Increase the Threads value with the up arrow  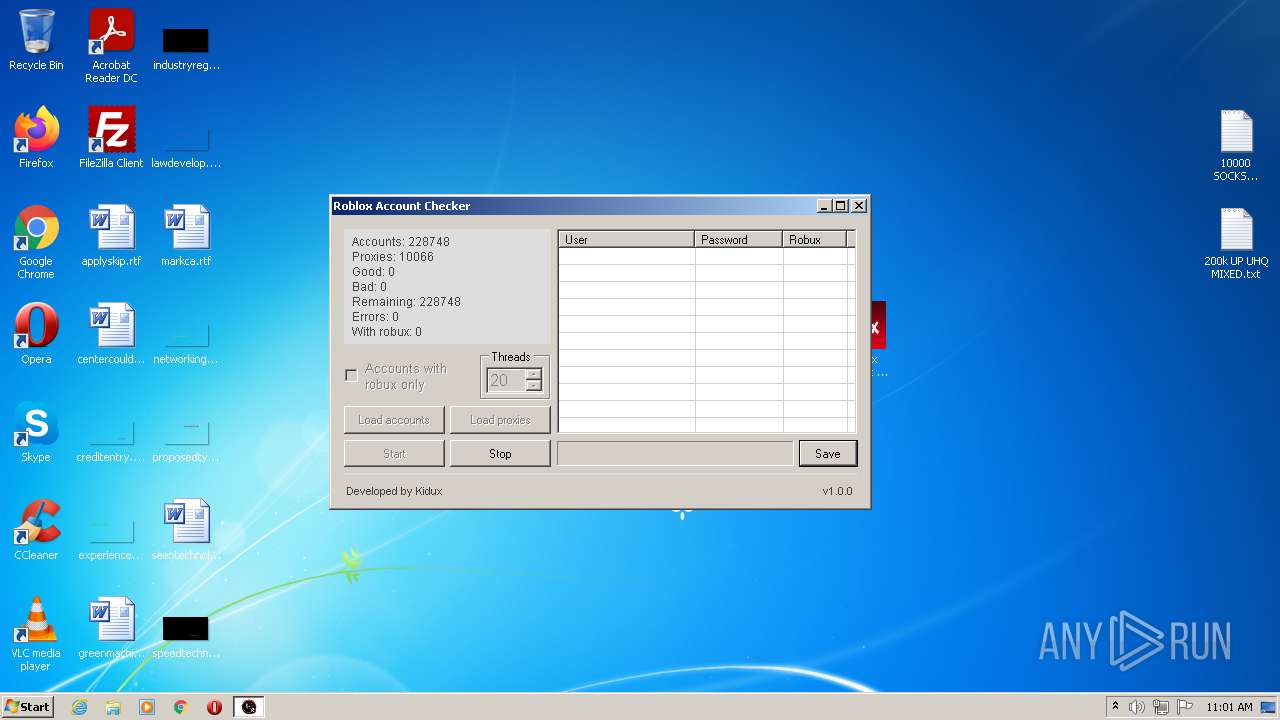[x=533, y=374]
